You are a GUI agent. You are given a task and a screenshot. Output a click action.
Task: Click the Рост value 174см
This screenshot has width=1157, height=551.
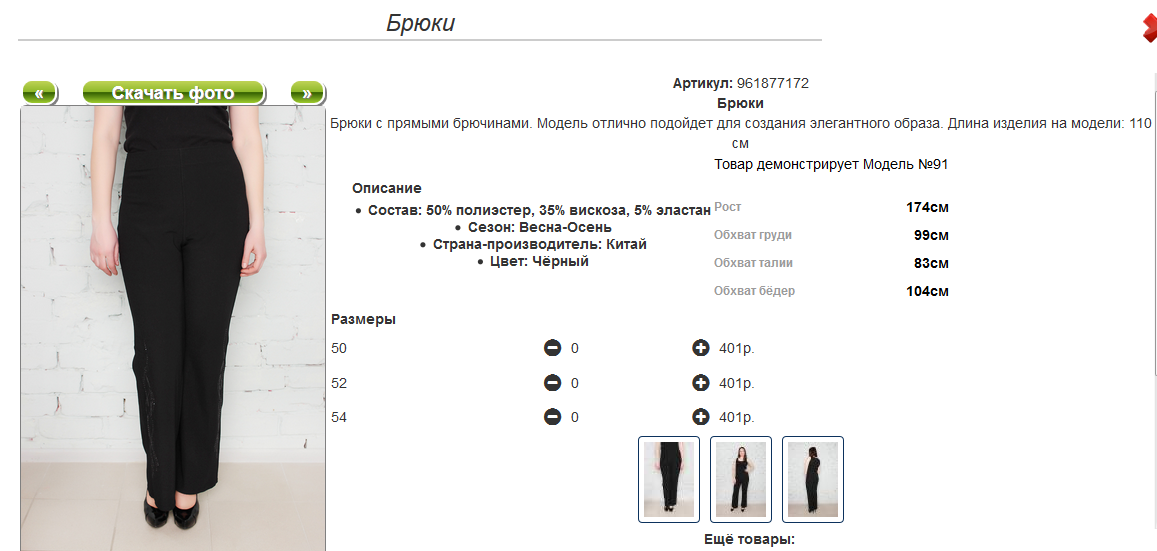(x=928, y=207)
